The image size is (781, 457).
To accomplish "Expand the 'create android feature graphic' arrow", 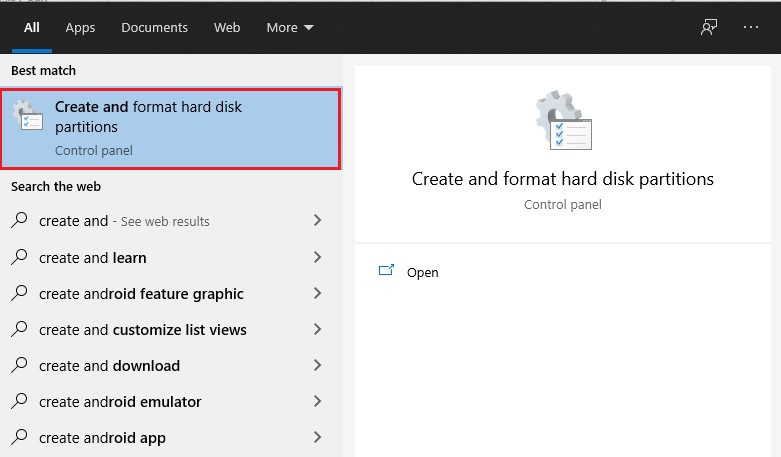I will pos(317,293).
